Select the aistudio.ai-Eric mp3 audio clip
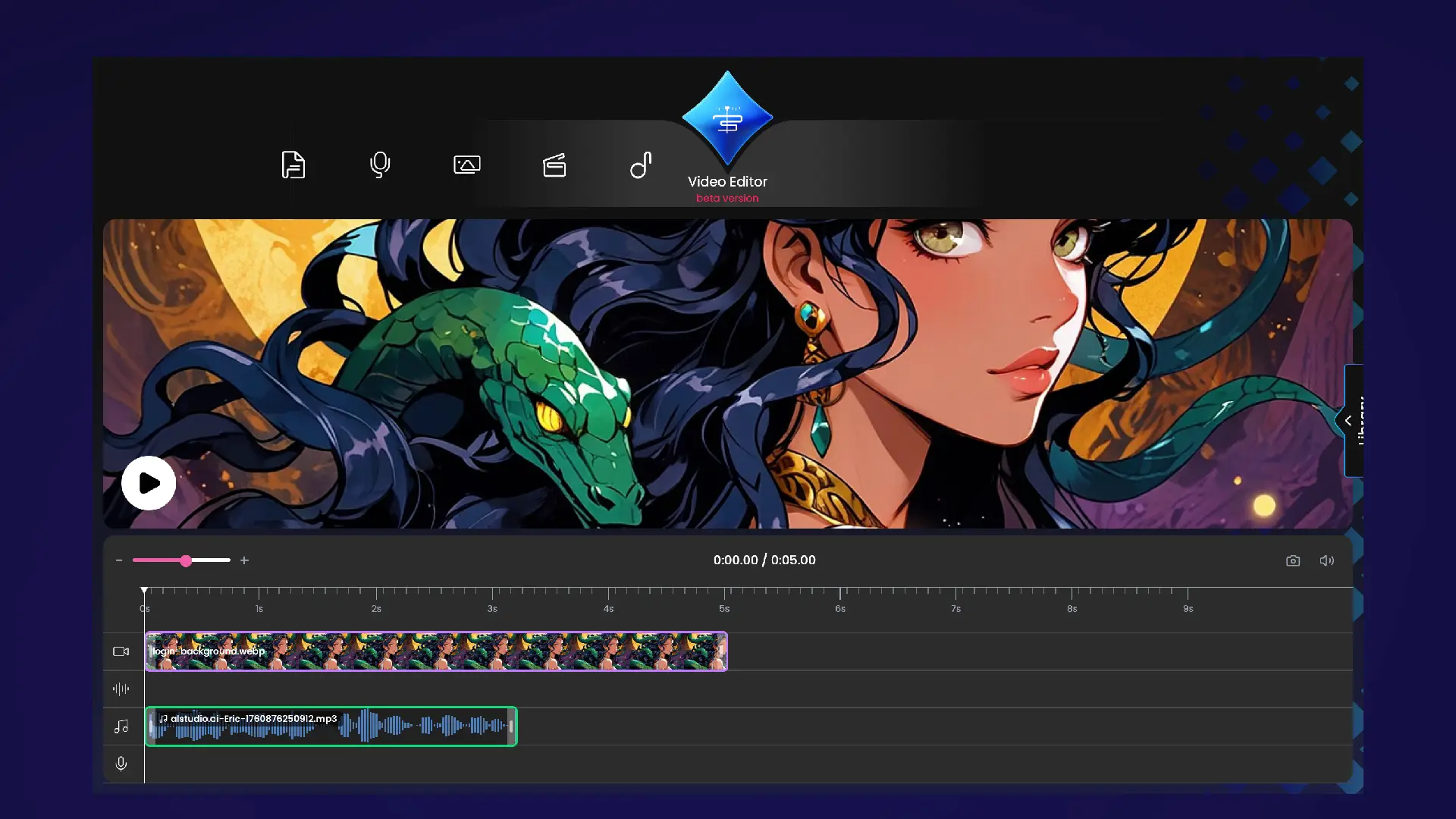 331,728
